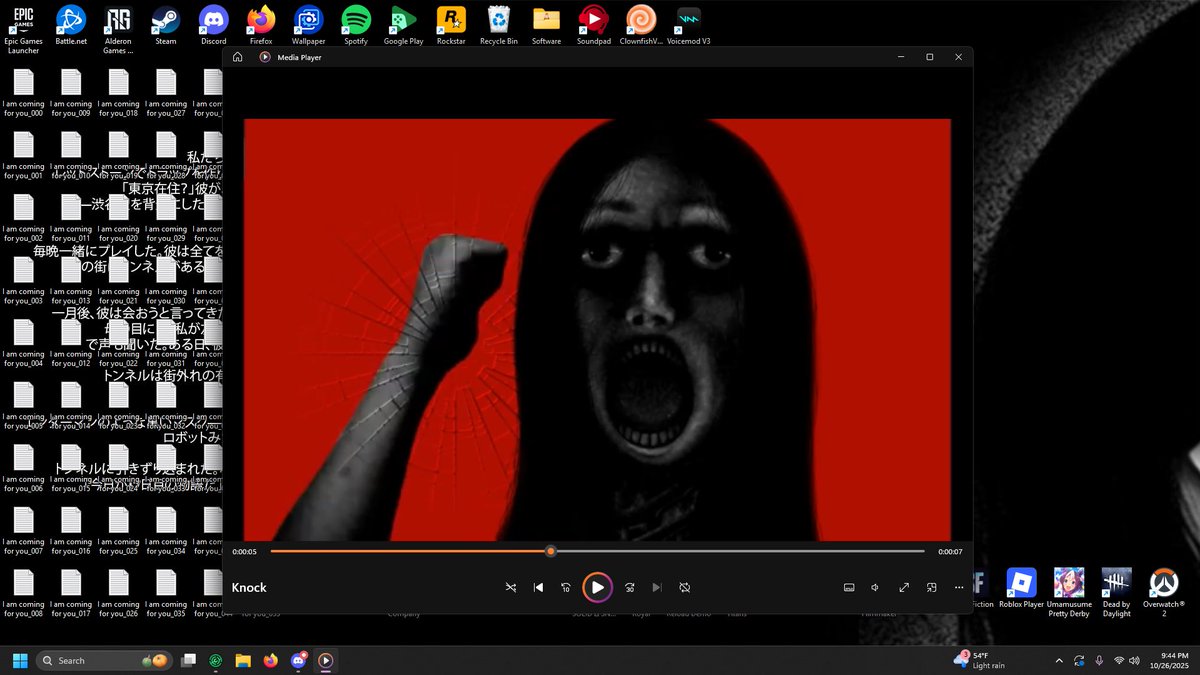1200x675 pixels.
Task: Open subtitles and captions options
Action: [x=849, y=587]
